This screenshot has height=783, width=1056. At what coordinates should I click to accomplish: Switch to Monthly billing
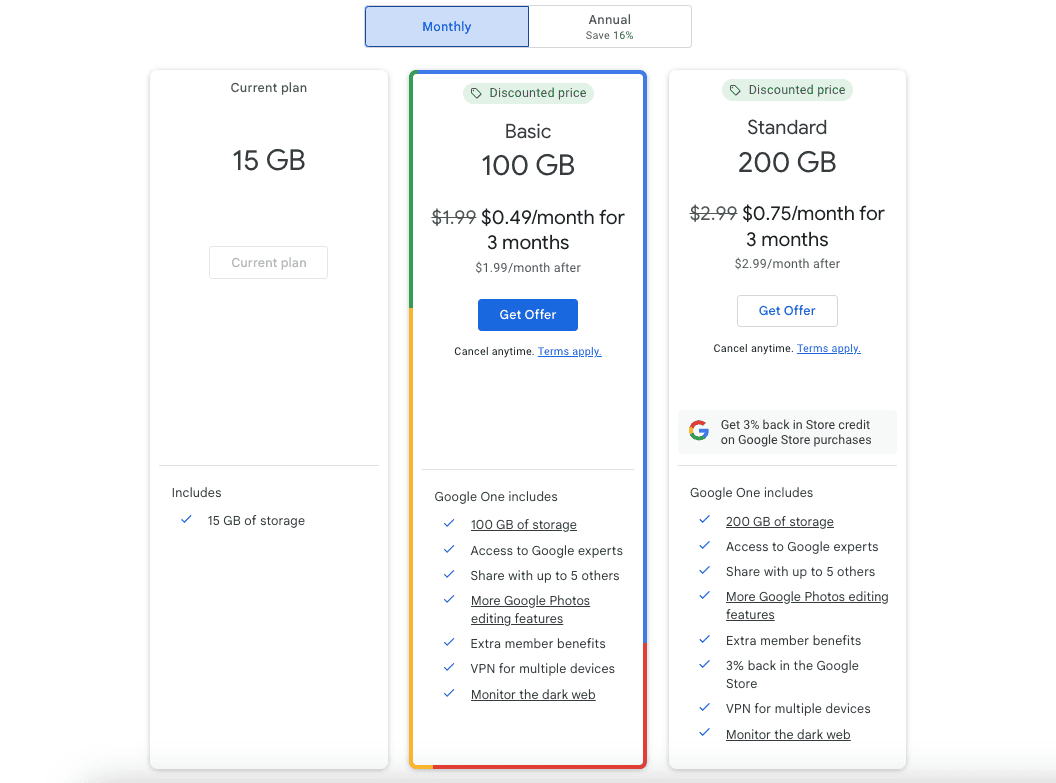point(446,26)
